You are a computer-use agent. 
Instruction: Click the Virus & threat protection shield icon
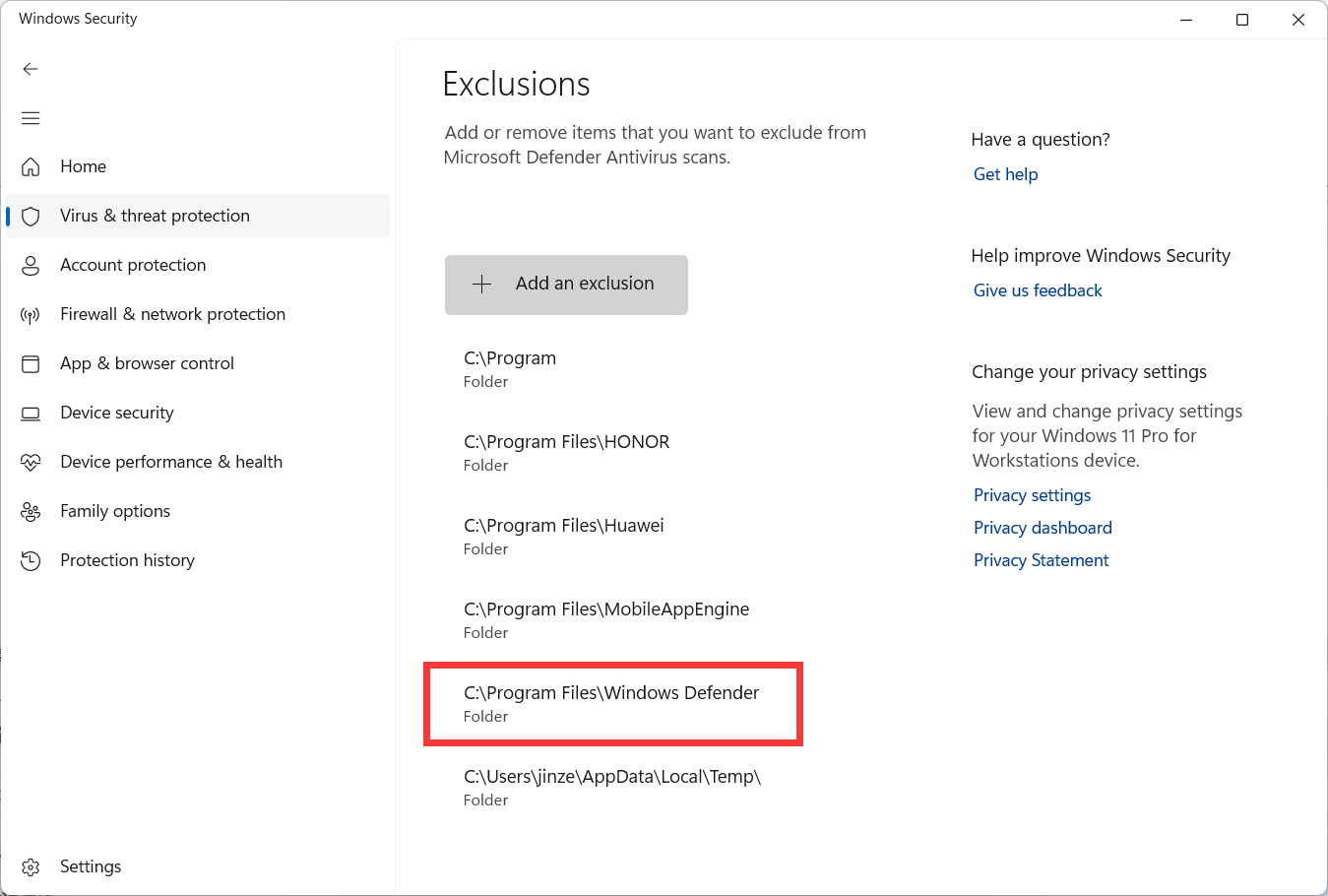point(31,216)
